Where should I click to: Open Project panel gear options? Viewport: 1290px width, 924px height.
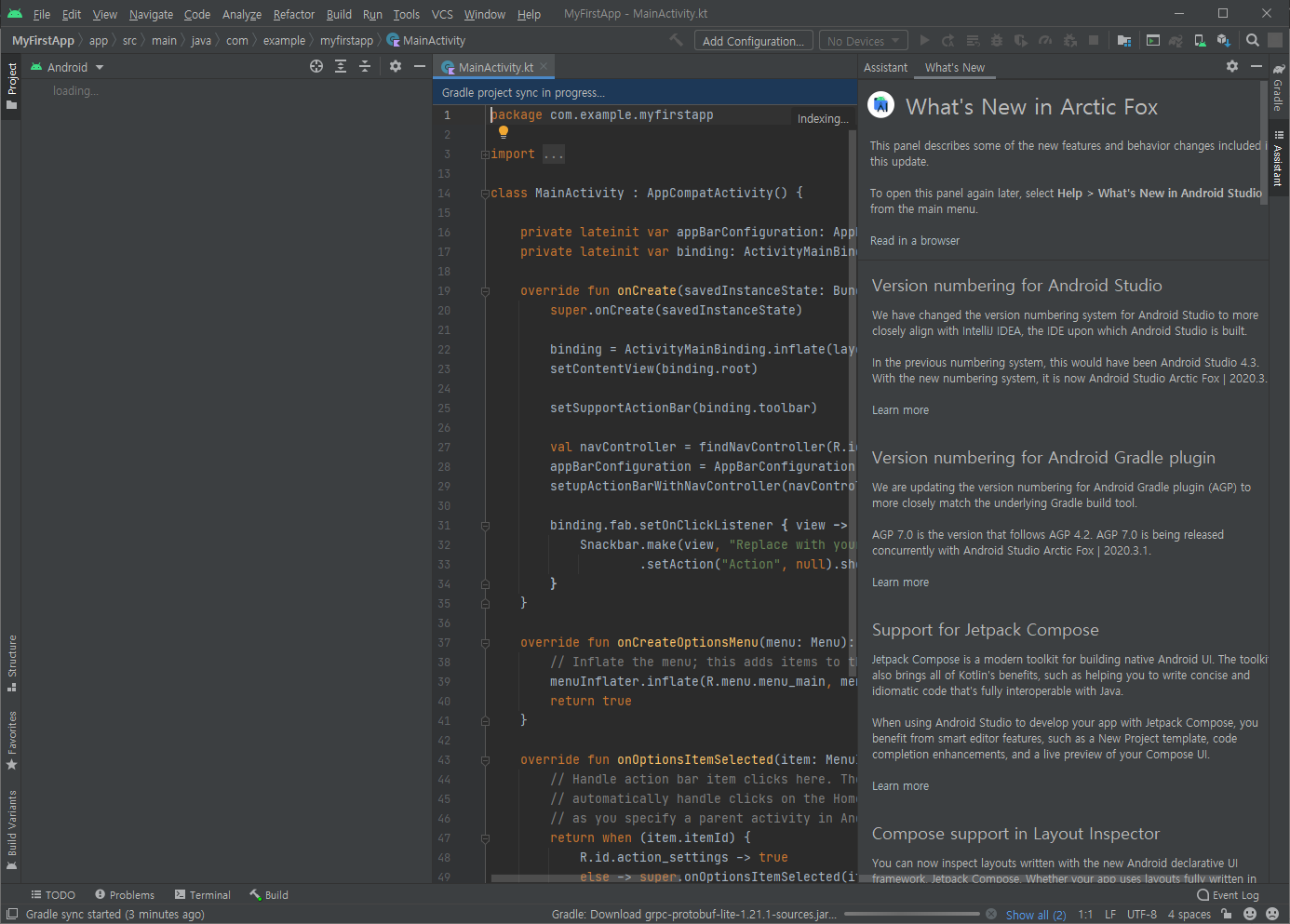396,66
